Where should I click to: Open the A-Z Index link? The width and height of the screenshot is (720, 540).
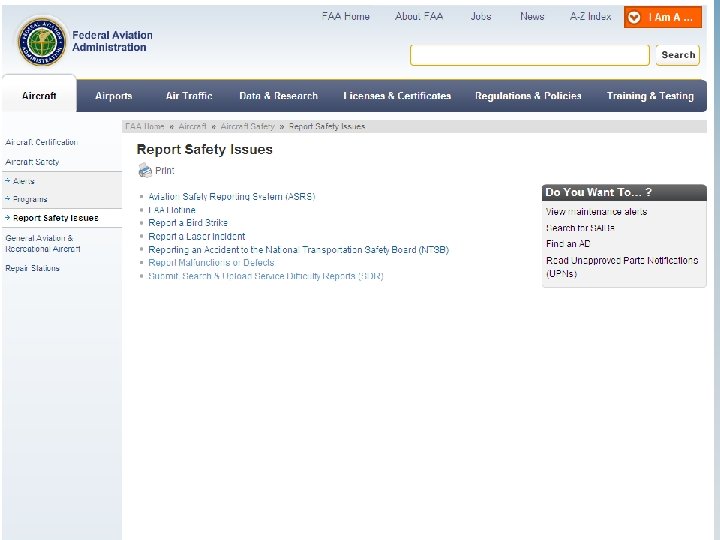(591, 17)
